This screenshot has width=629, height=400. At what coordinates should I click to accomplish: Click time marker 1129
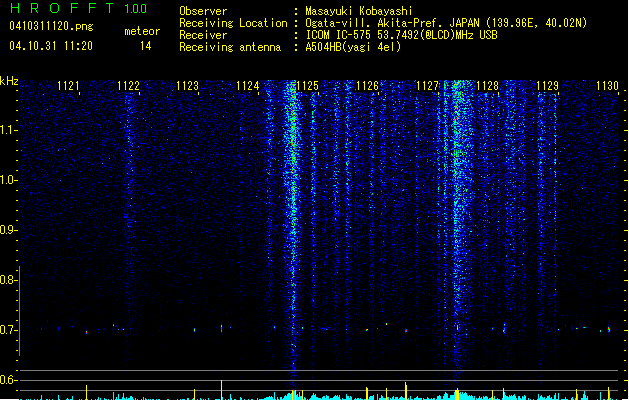coord(547,86)
